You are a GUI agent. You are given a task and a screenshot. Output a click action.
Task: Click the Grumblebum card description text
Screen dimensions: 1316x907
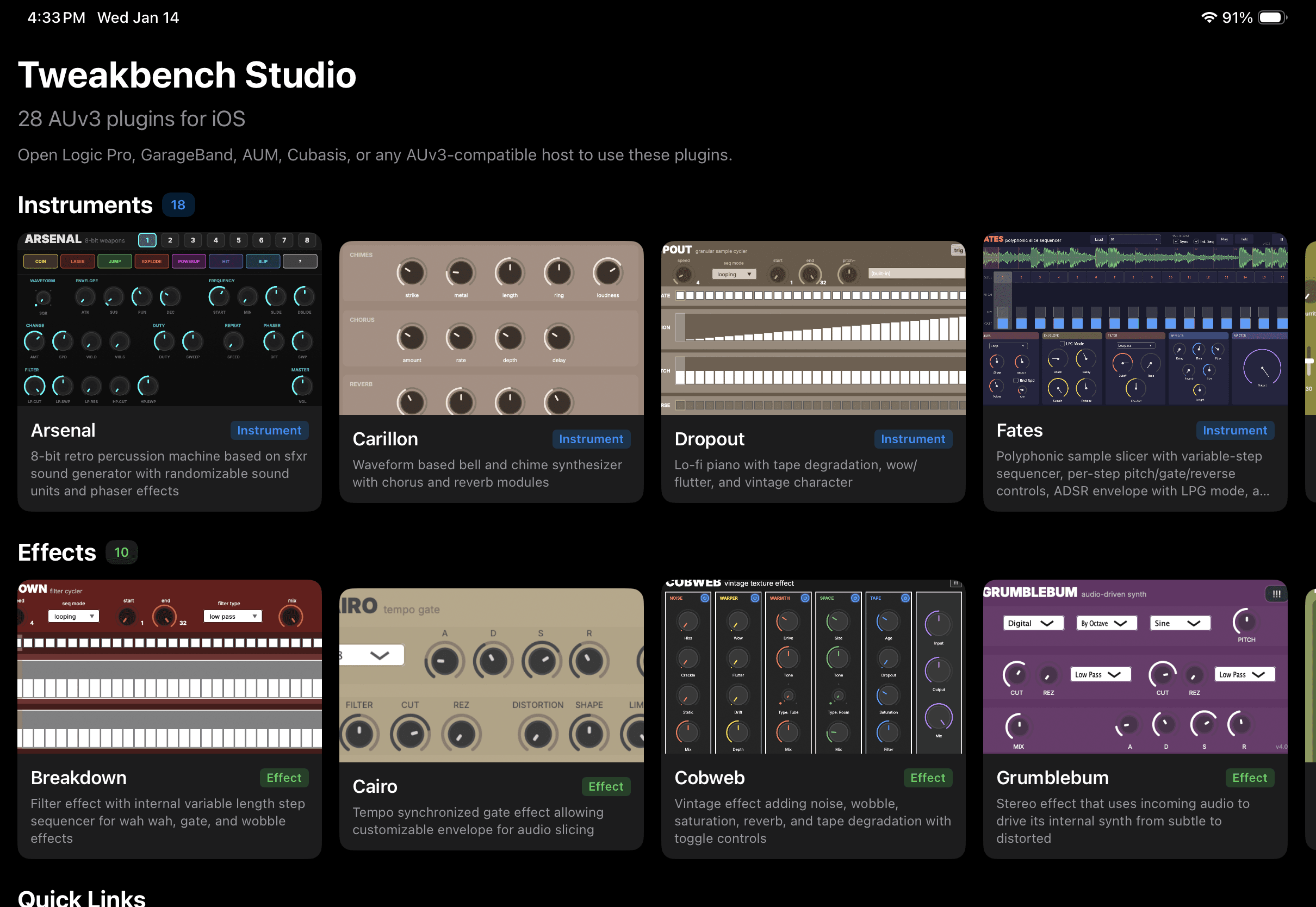click(x=1122, y=821)
